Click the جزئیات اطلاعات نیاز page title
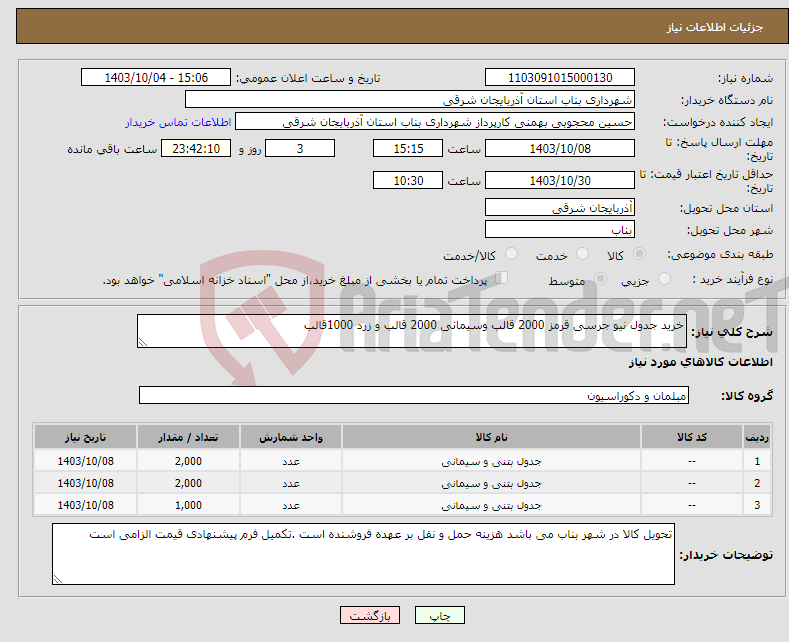The image size is (789, 642). (x=715, y=27)
